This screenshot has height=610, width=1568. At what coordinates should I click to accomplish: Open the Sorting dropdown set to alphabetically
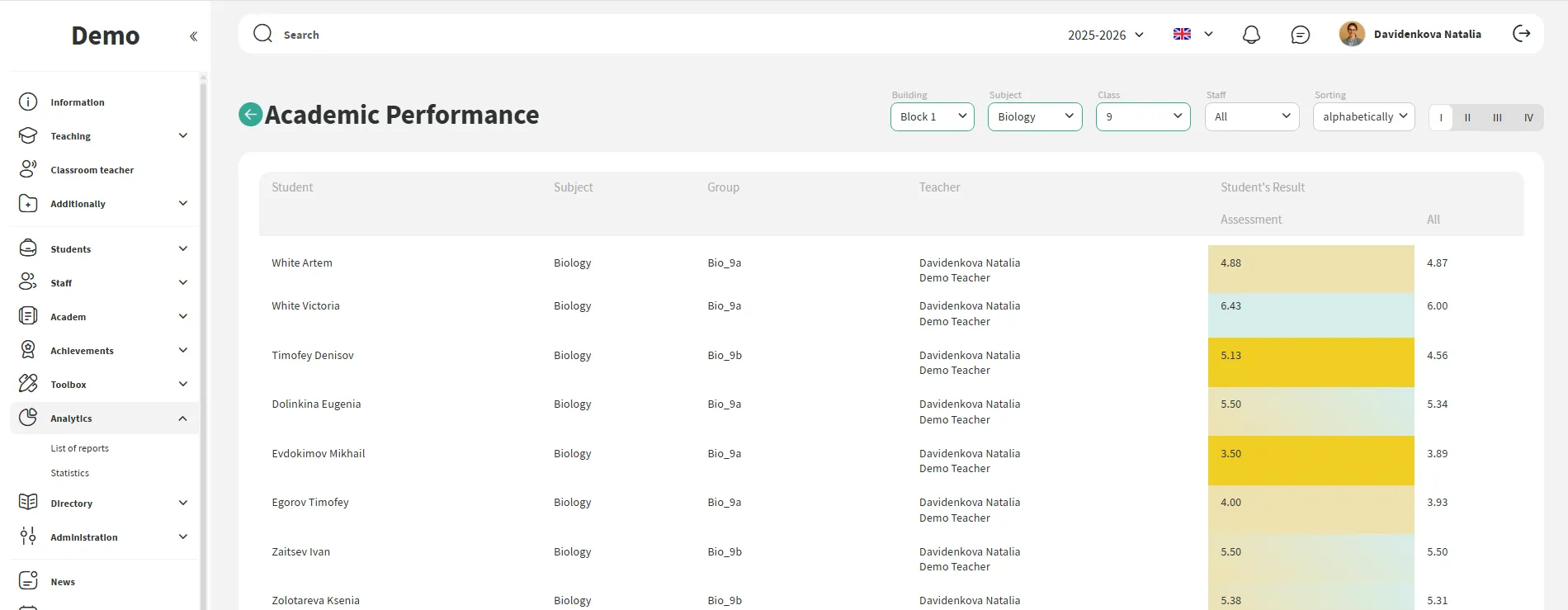pyautogui.click(x=1363, y=117)
